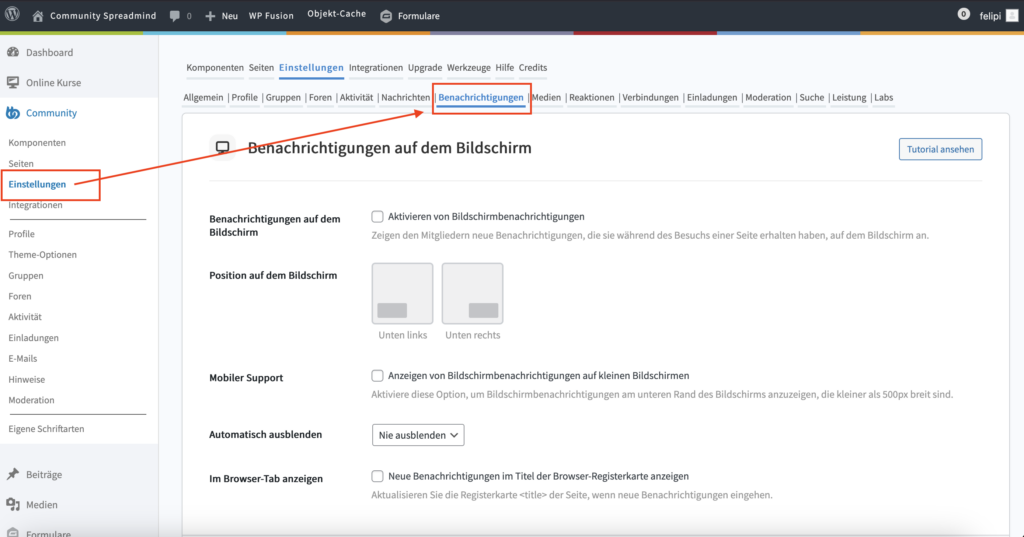Click the comments bubble icon
Image resolution: width=1024 pixels, height=537 pixels.
point(174,16)
